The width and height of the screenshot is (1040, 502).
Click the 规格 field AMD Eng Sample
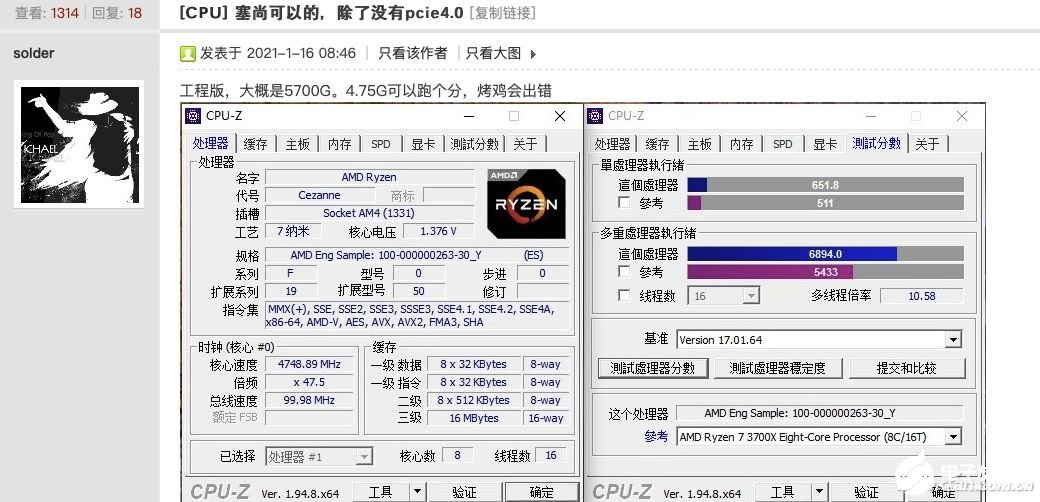(x=417, y=255)
